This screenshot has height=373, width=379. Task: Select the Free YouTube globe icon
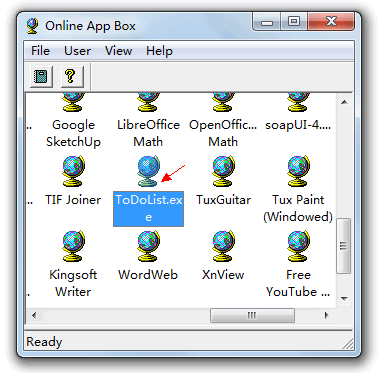[298, 246]
